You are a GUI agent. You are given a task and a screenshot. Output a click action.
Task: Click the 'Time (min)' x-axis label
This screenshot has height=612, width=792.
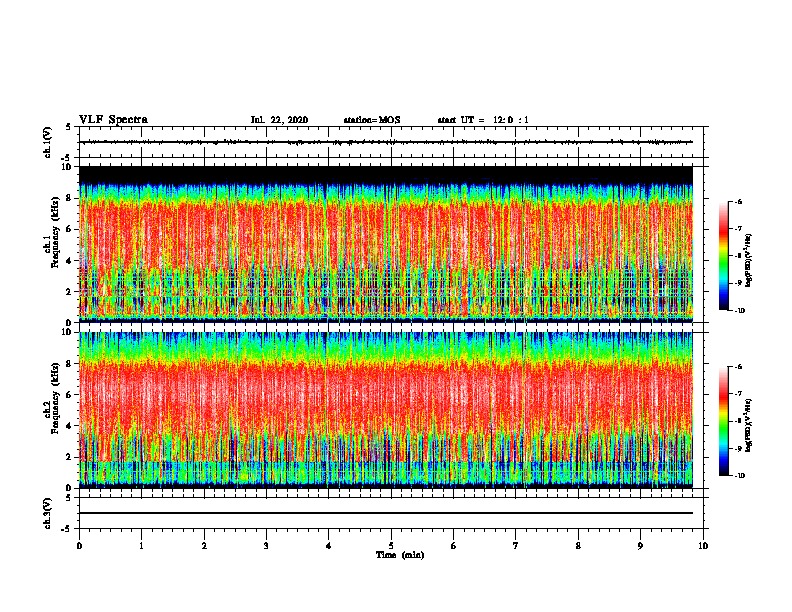(x=400, y=555)
